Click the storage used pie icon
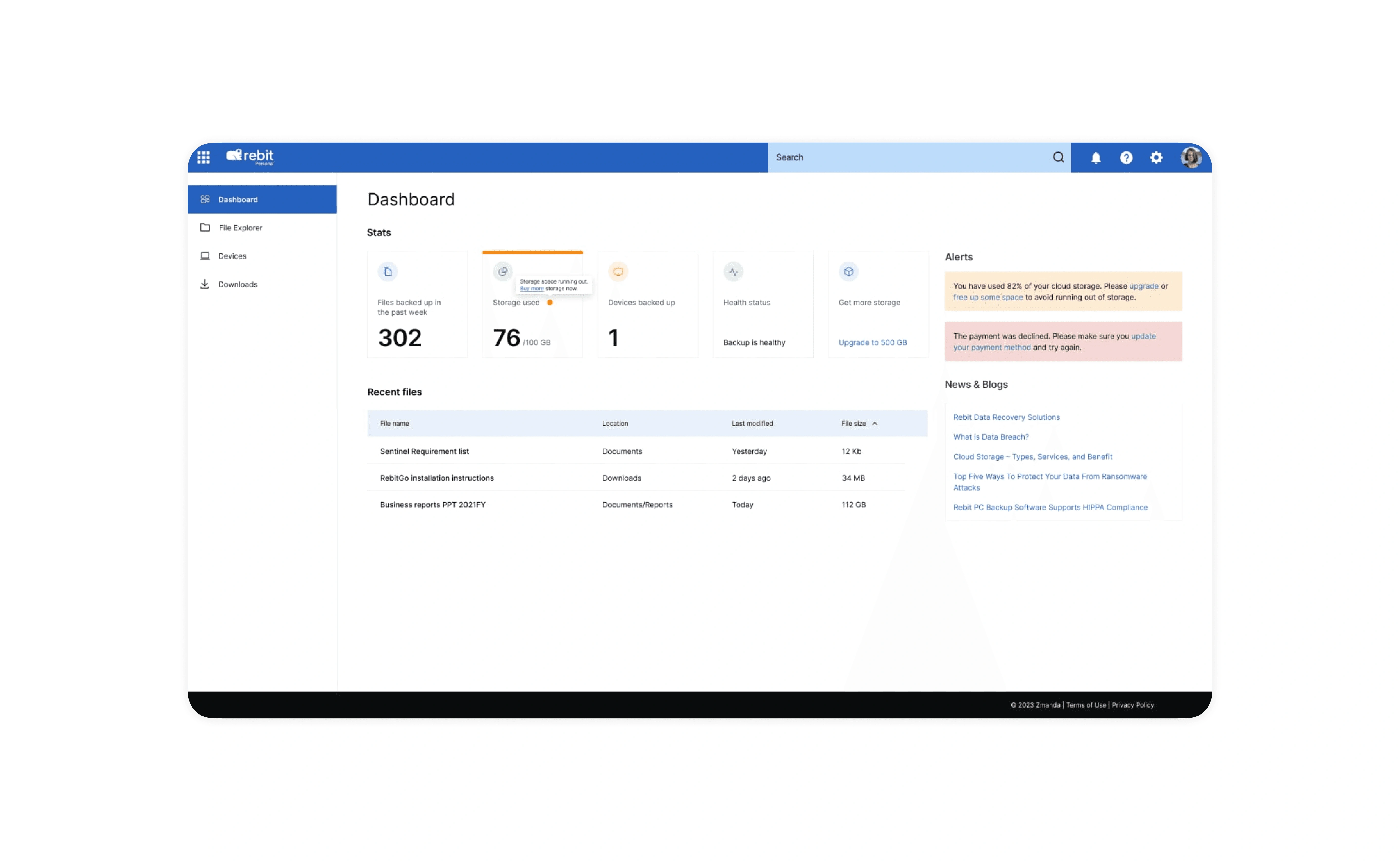 (502, 272)
